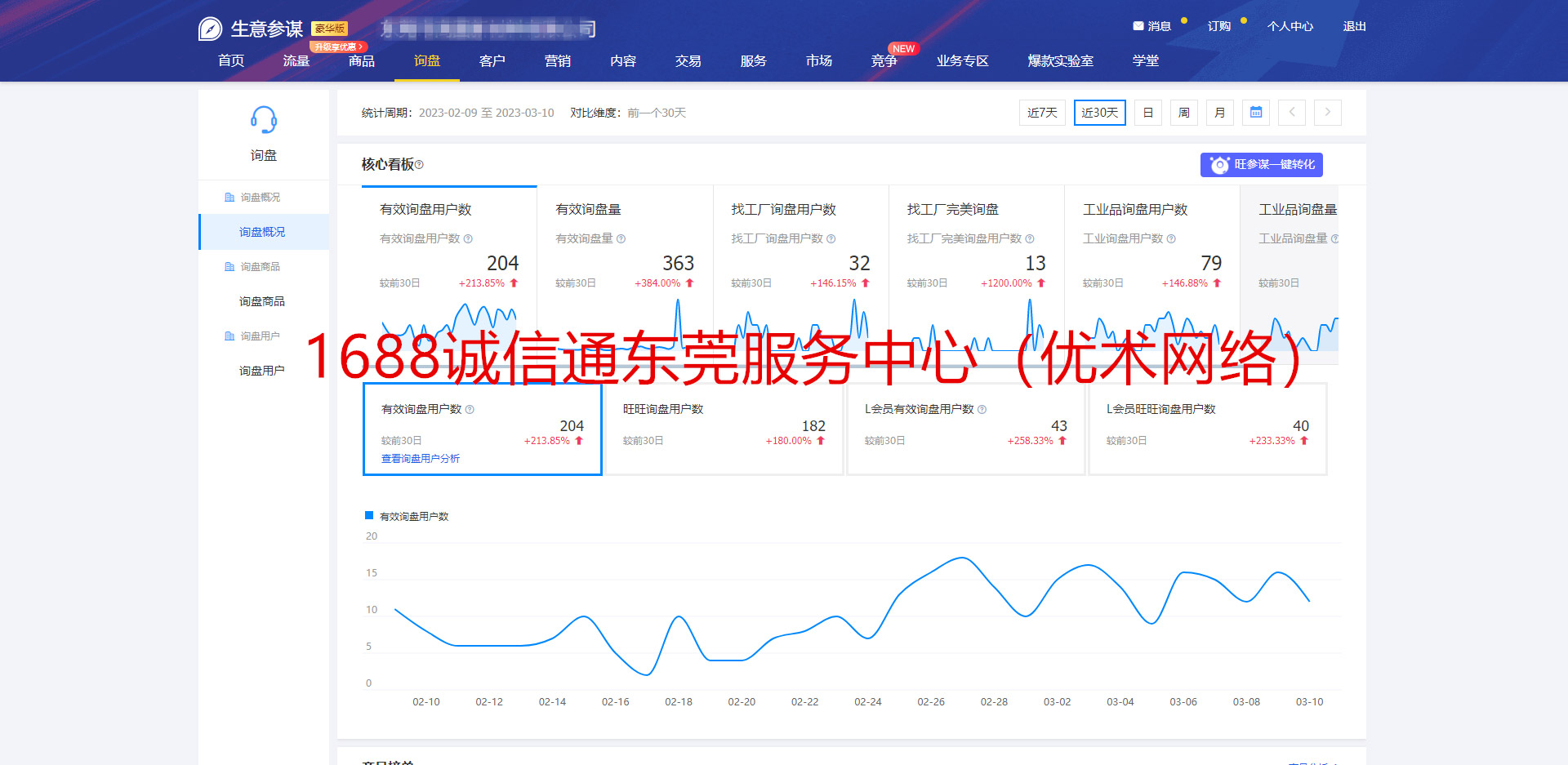The image size is (1568, 765).
Task: Go to next period arrow
Action: click(1327, 113)
